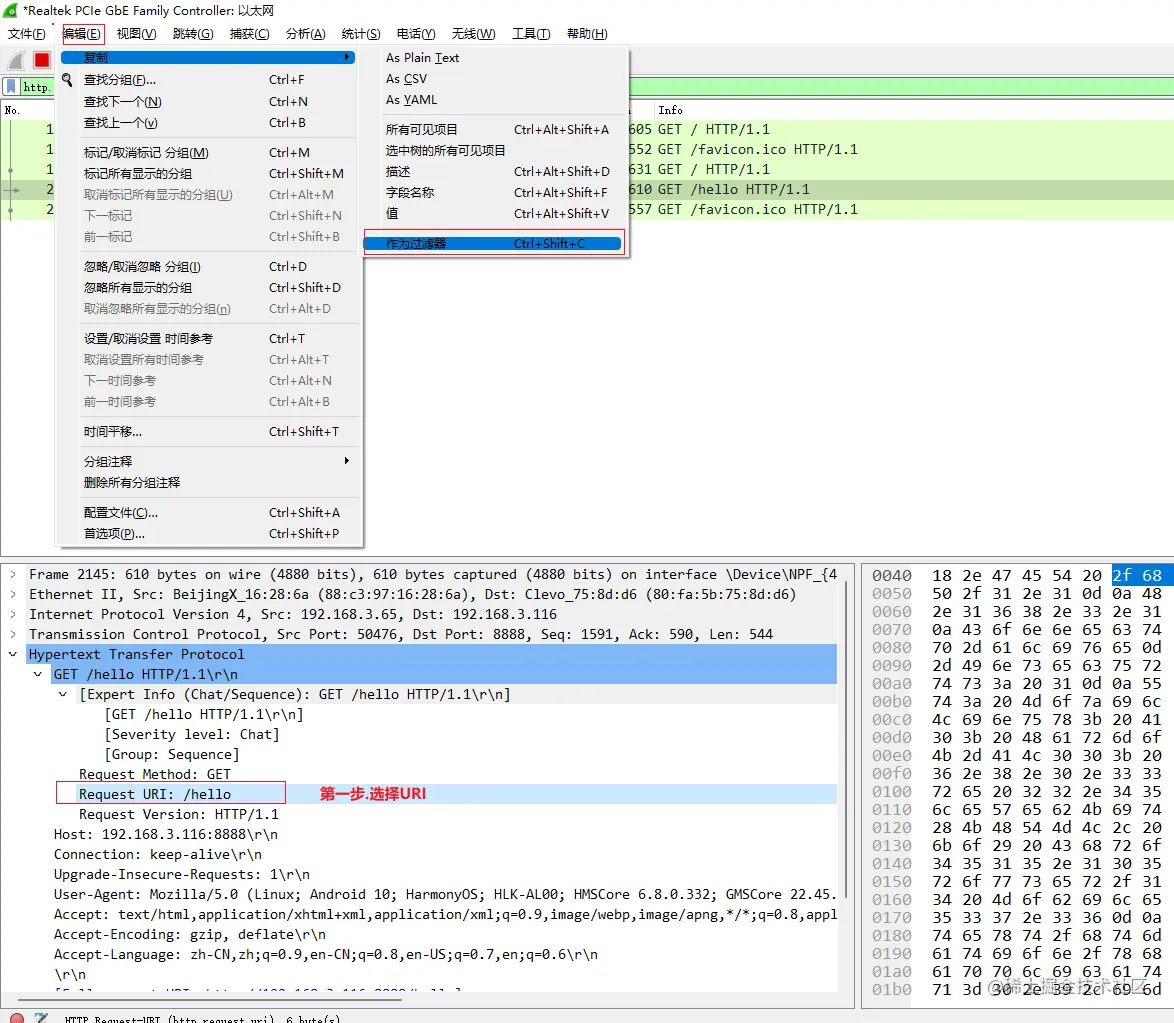Viewport: 1174px width, 1023px height.
Task: Choose 配置文件(C)... menu item
Action: click(x=207, y=513)
